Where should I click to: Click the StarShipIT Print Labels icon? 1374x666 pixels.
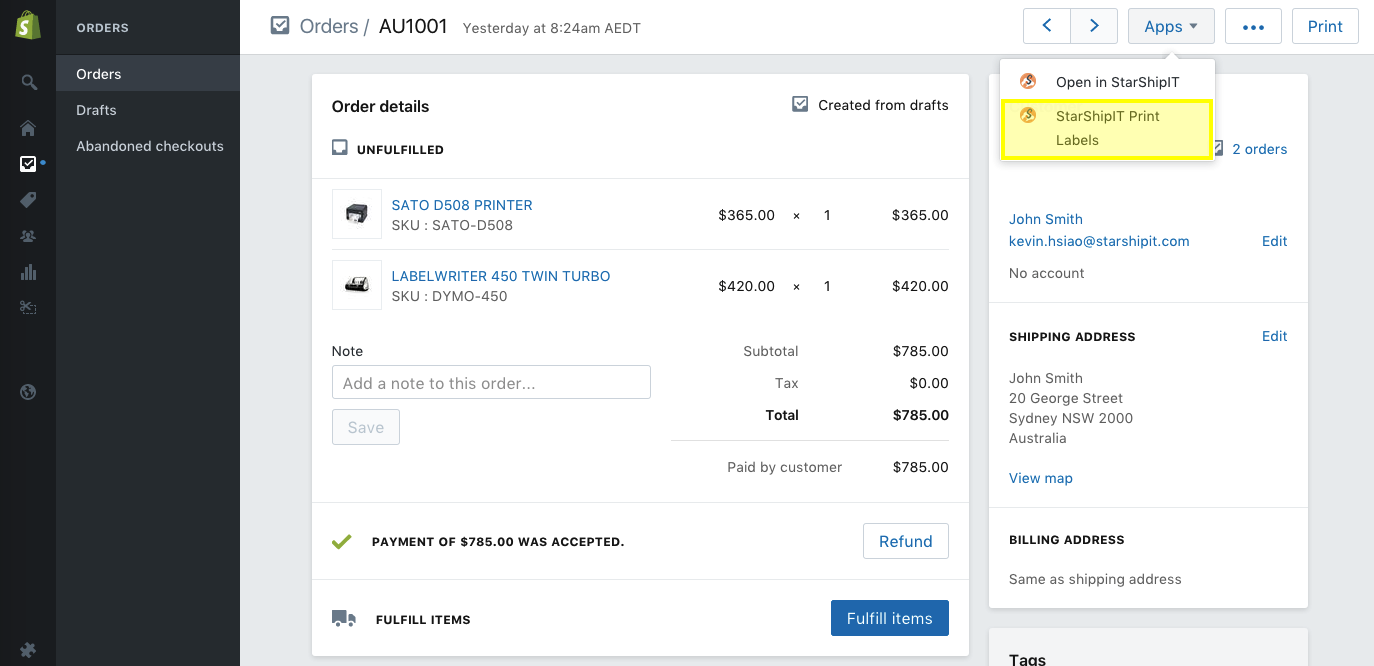pos(1028,116)
